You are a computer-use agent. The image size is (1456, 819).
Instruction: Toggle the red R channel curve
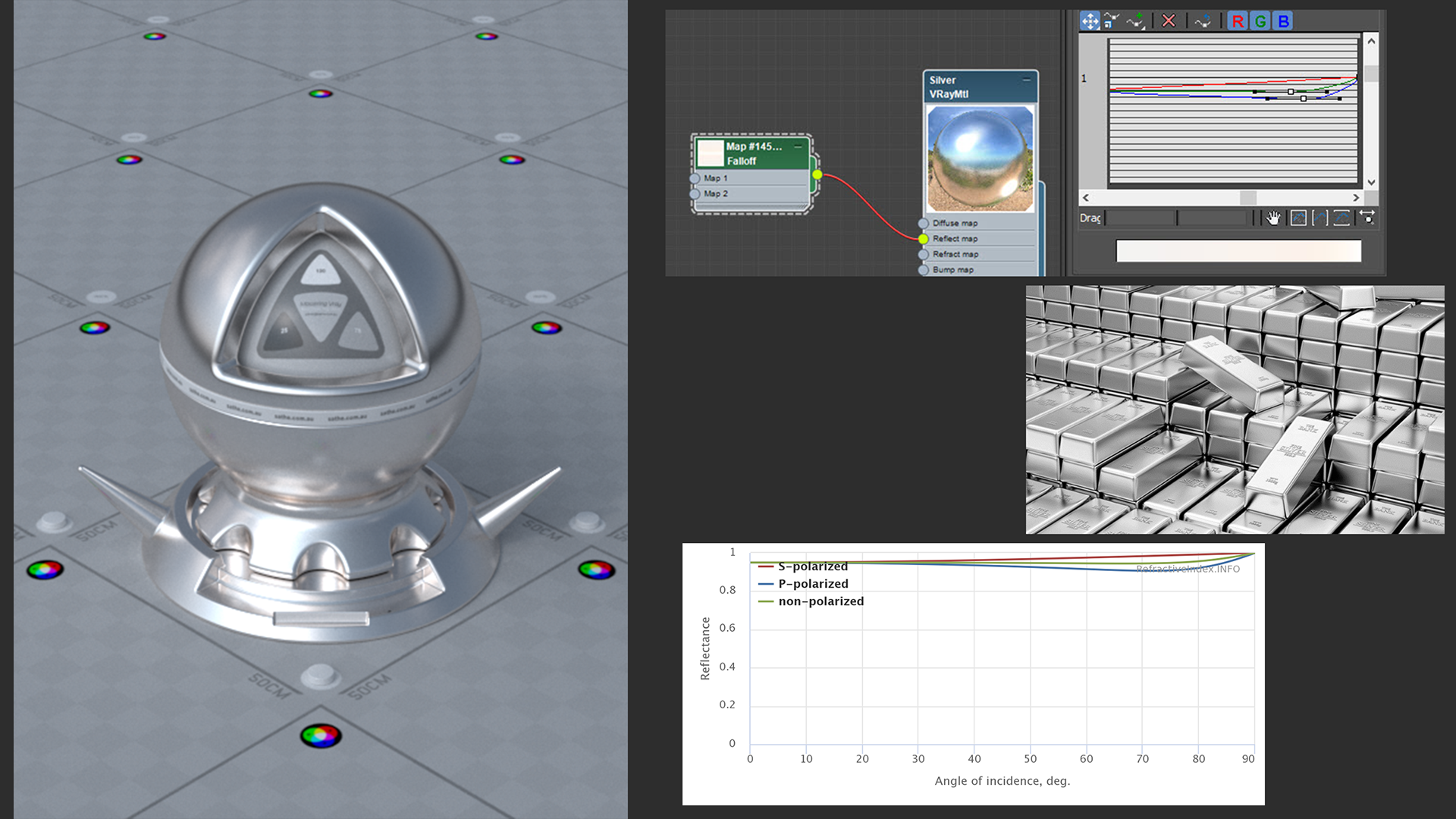coord(1238,21)
